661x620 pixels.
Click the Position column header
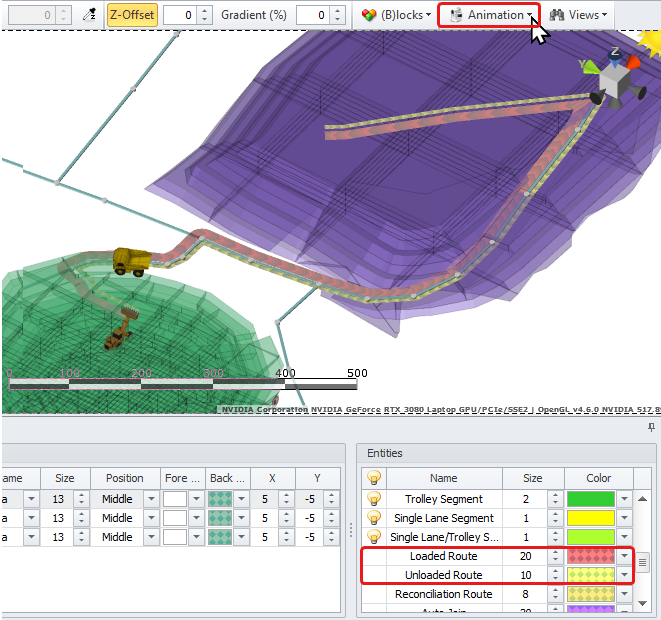coord(124,478)
